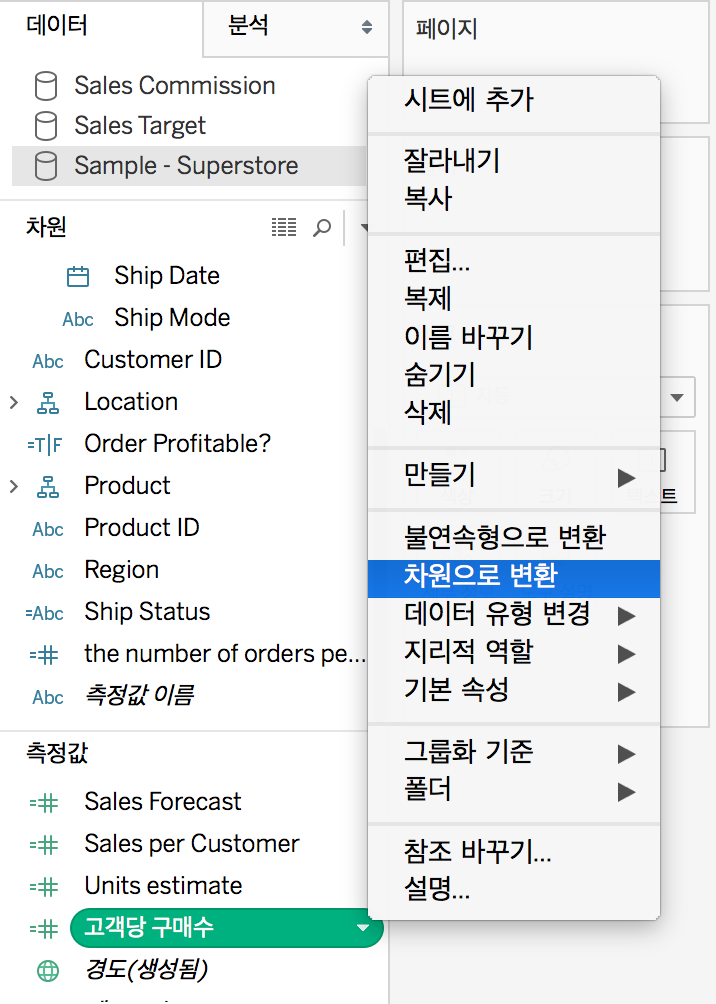Viewport: 716px width, 1004px height.
Task: Select the Sales Commission data source
Action: tap(175, 86)
